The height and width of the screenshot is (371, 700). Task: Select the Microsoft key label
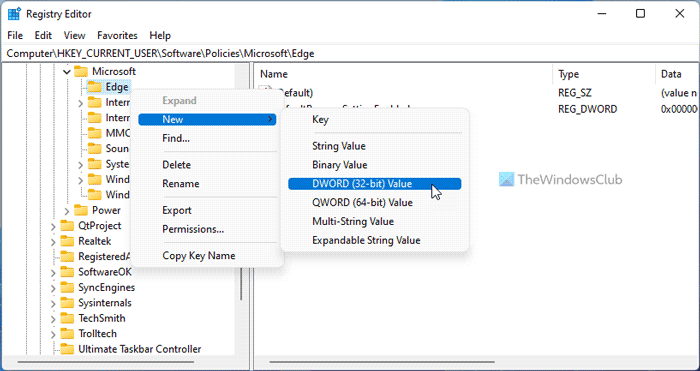point(114,71)
